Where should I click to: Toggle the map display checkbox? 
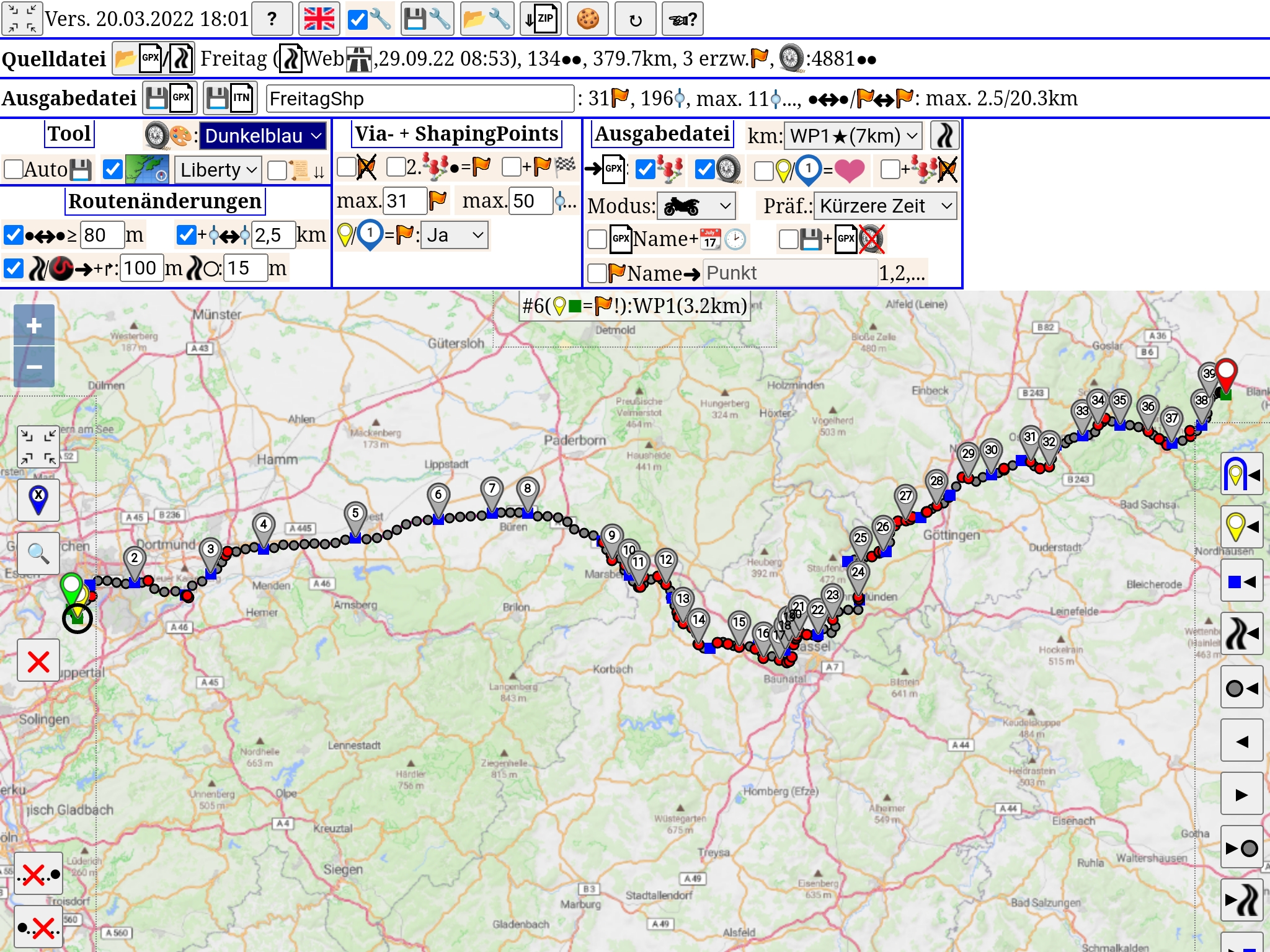tap(112, 169)
